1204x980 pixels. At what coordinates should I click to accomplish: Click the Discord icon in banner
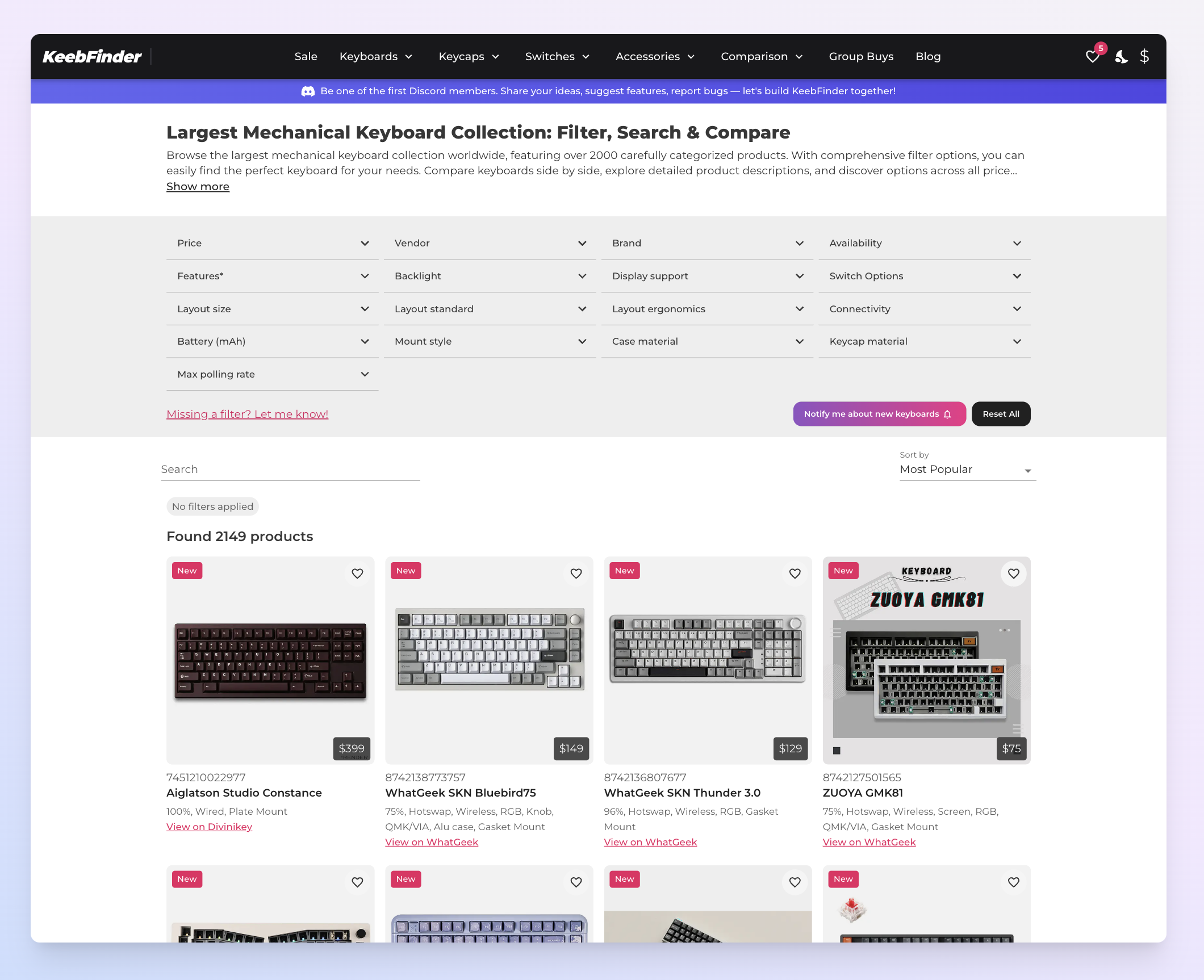308,91
